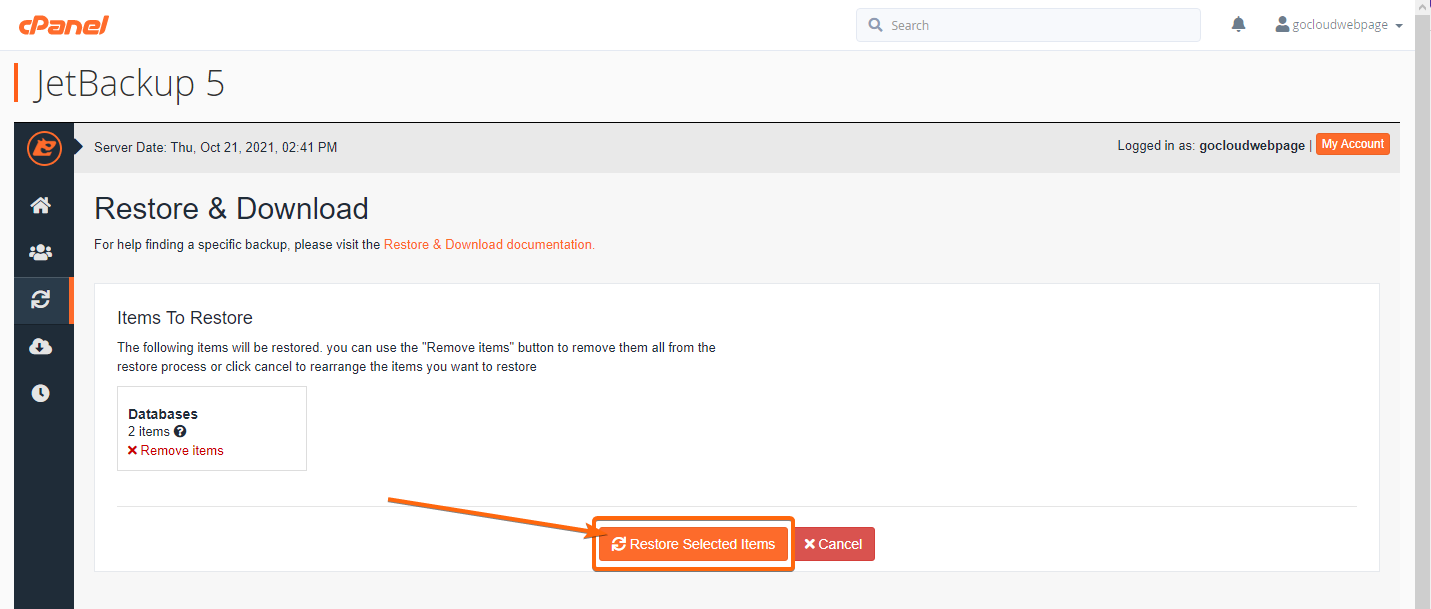This screenshot has height=609, width=1431.
Task: Click the '2 items' count text
Action: click(149, 432)
